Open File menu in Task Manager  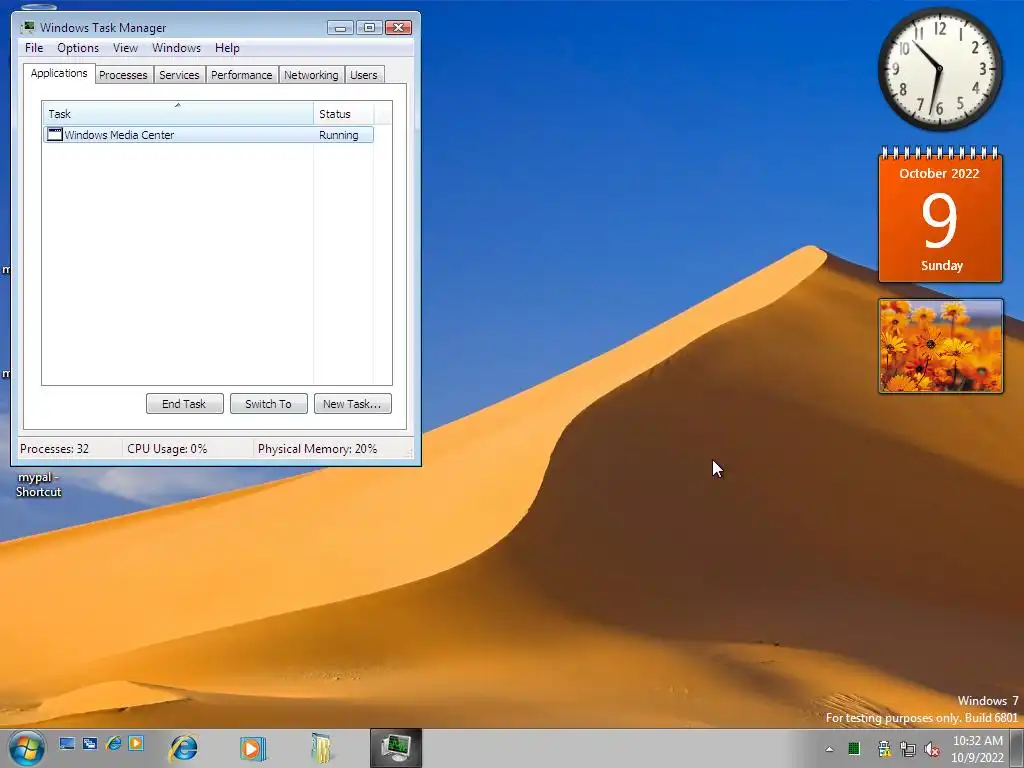(x=34, y=48)
